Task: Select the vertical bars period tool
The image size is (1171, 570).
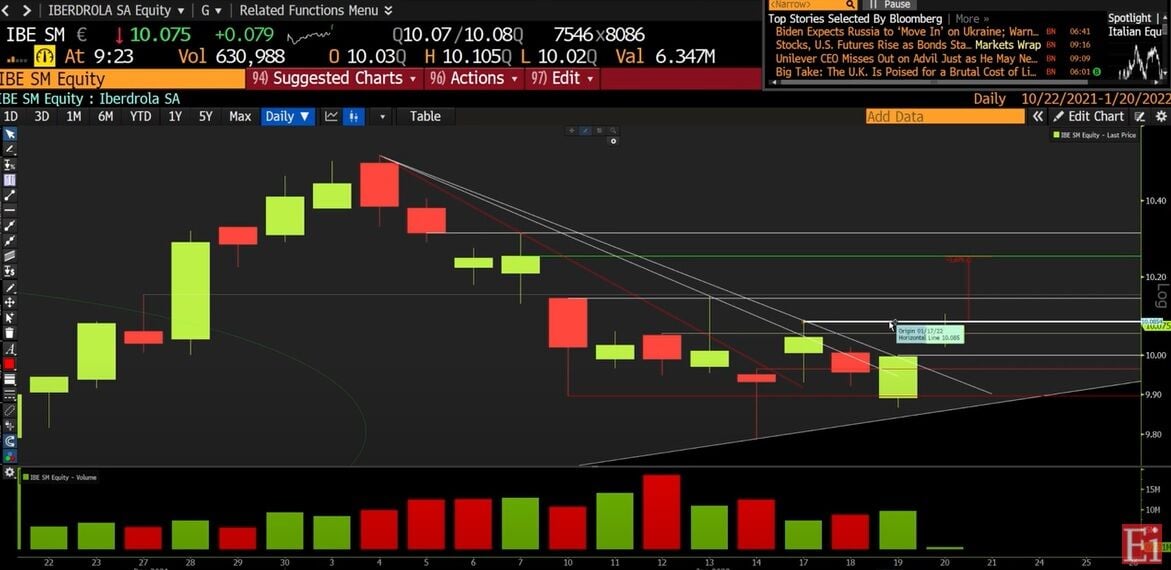Action: 10,181
